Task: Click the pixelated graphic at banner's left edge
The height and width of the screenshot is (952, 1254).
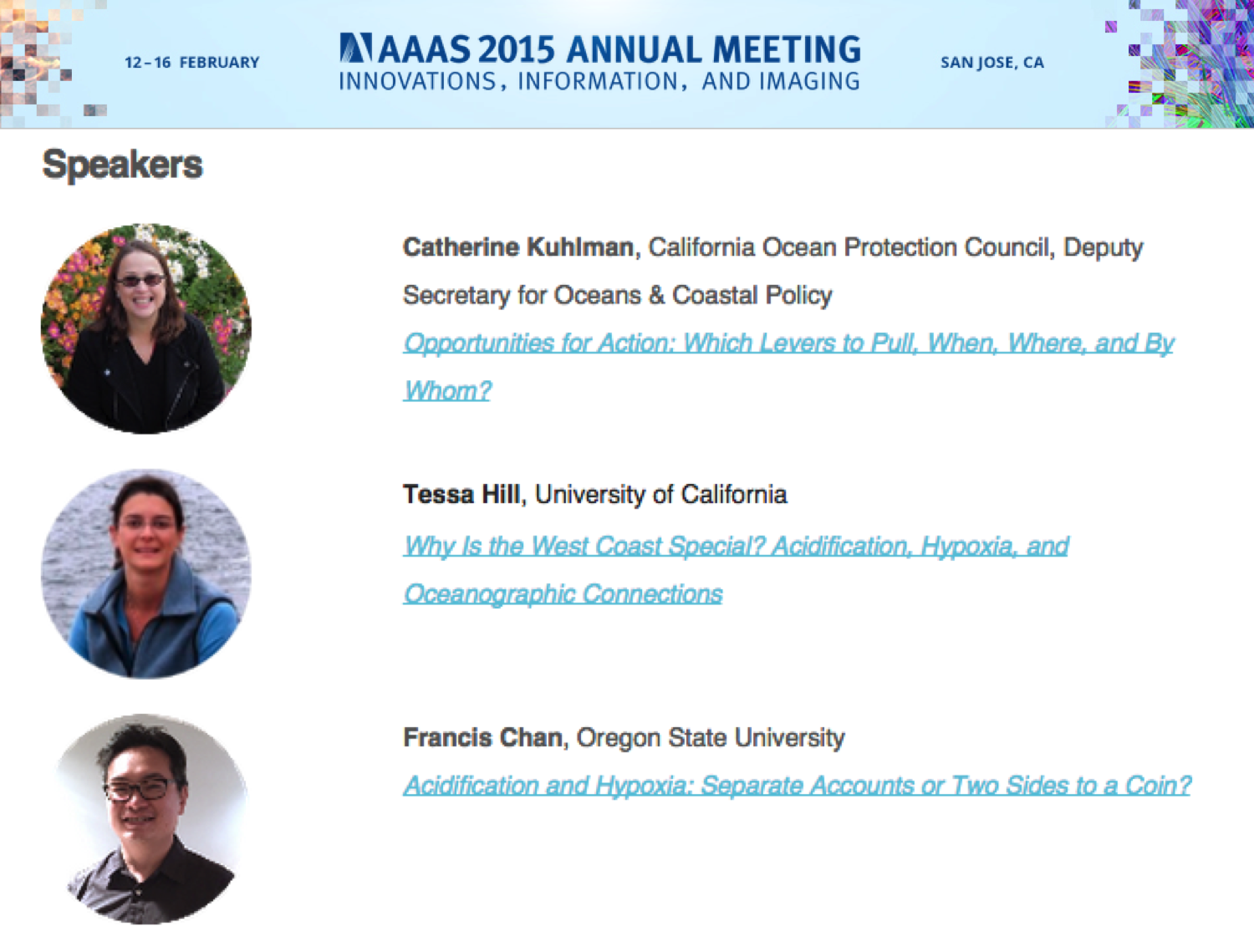Action: click(x=52, y=60)
